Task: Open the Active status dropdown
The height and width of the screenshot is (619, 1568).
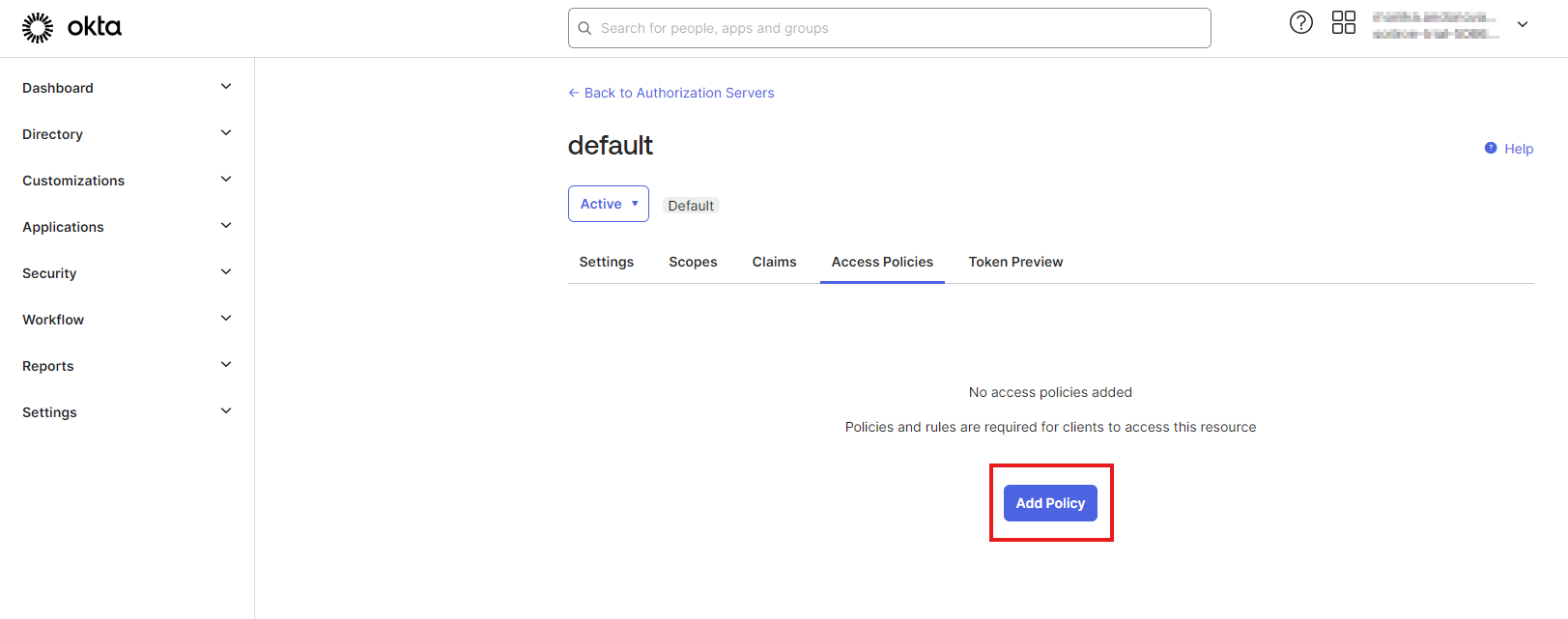Action: pyautogui.click(x=608, y=204)
